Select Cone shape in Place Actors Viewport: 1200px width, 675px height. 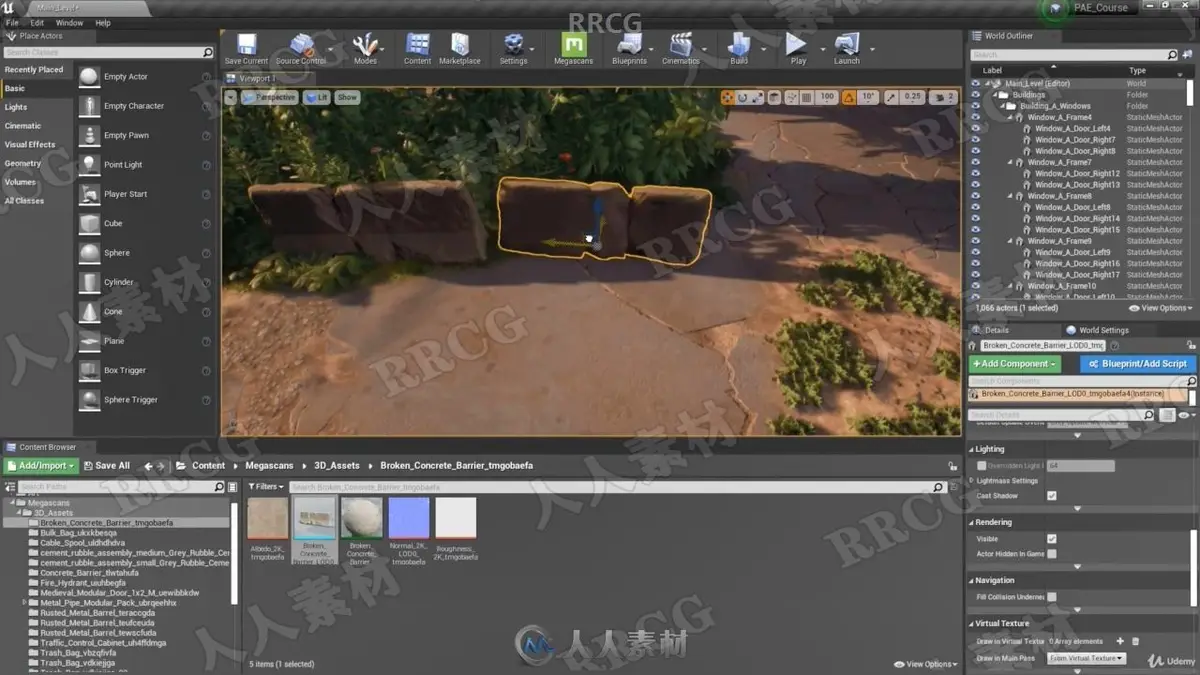tap(113, 311)
